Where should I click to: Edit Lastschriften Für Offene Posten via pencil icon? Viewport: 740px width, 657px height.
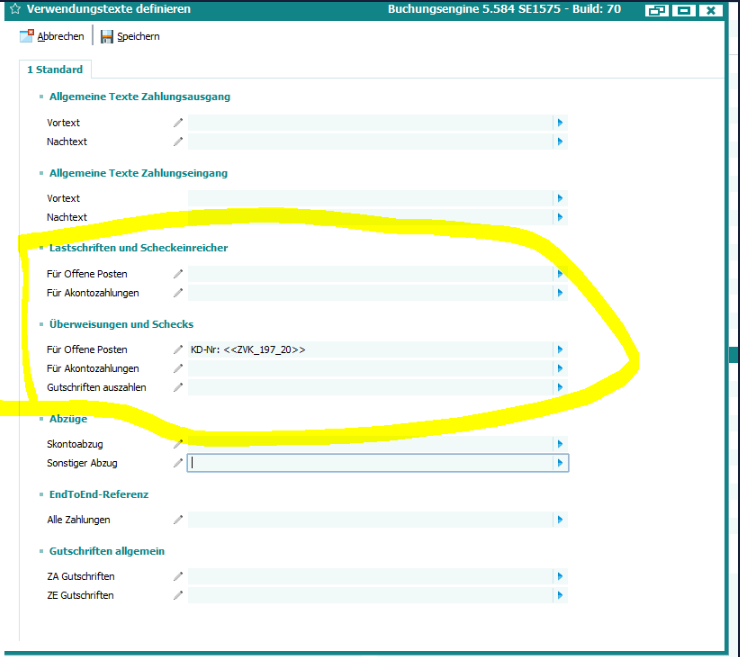click(178, 274)
